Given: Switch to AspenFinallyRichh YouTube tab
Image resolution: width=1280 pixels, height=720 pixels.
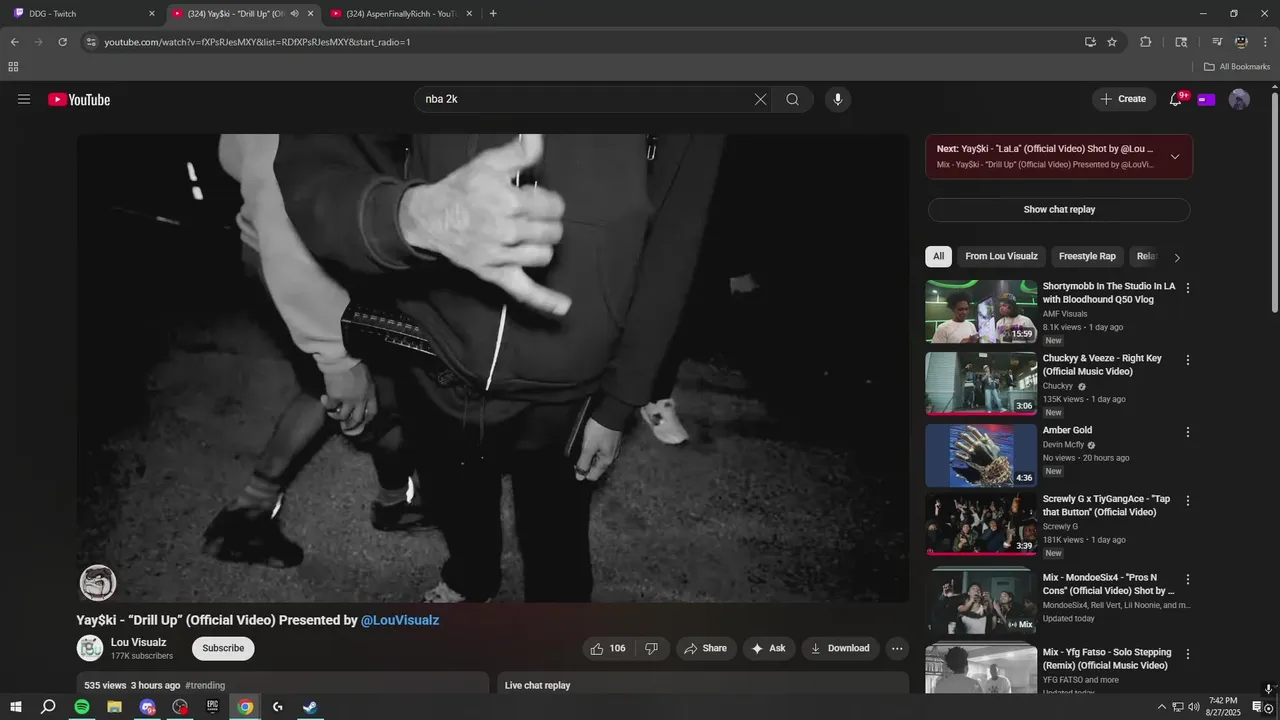Looking at the screenshot, I should 401,14.
